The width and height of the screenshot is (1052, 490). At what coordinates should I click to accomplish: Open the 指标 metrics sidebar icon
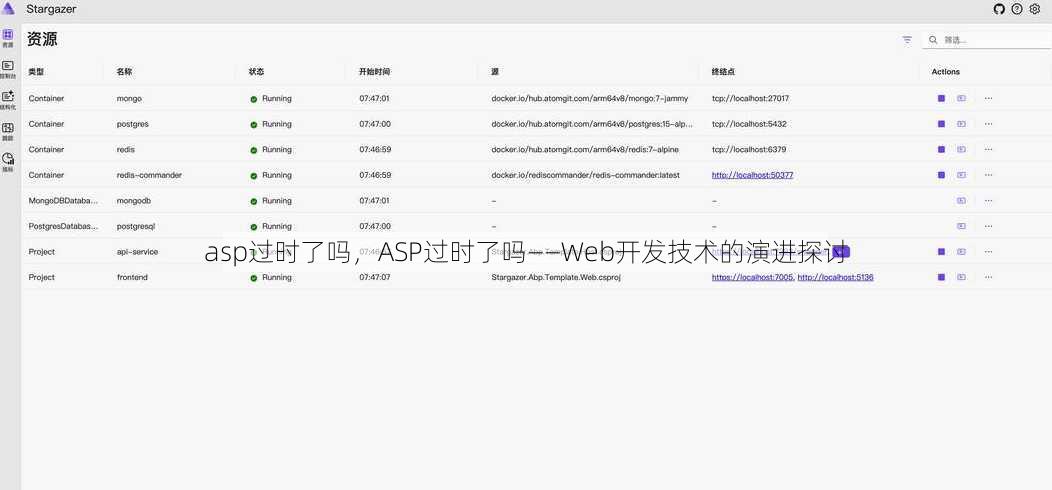coord(8,162)
